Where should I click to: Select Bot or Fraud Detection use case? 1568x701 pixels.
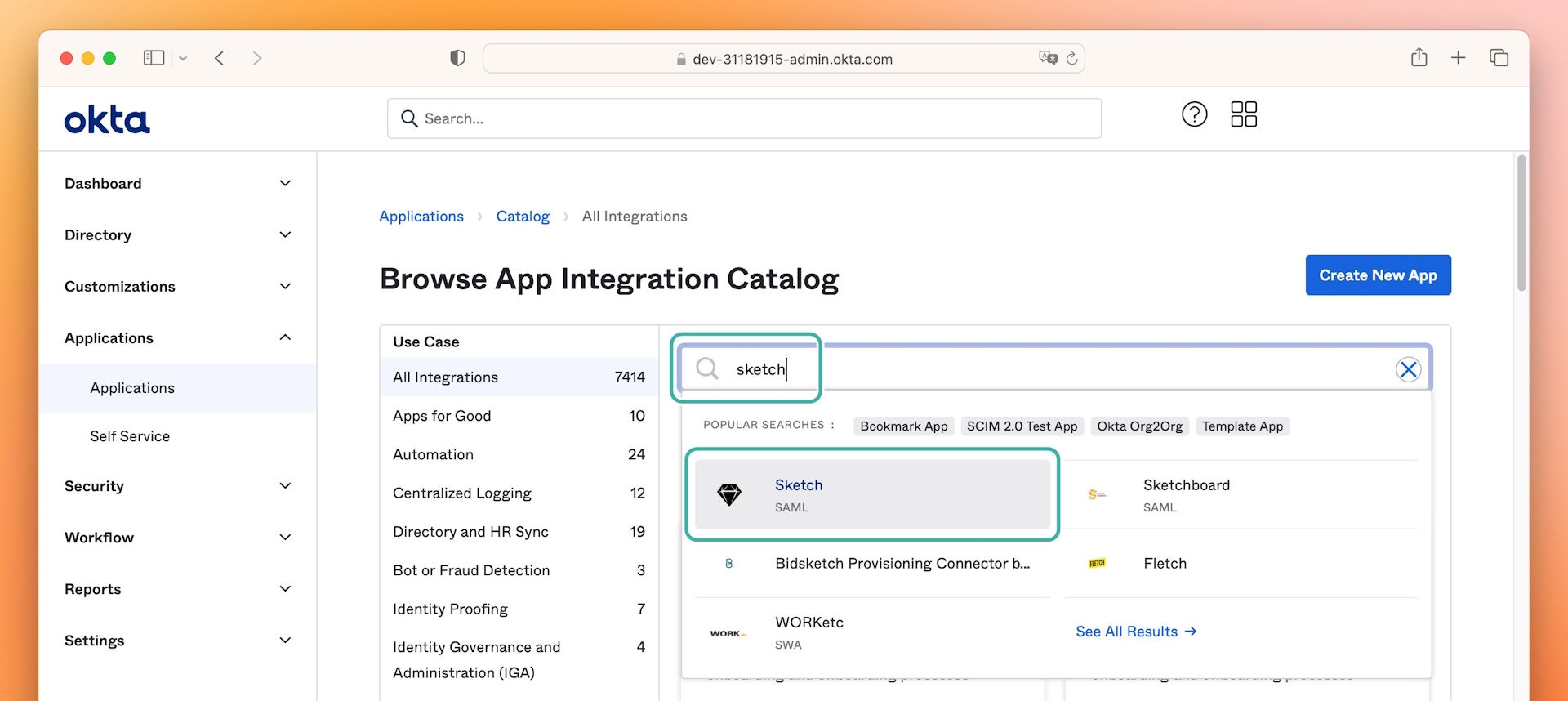(x=519, y=570)
